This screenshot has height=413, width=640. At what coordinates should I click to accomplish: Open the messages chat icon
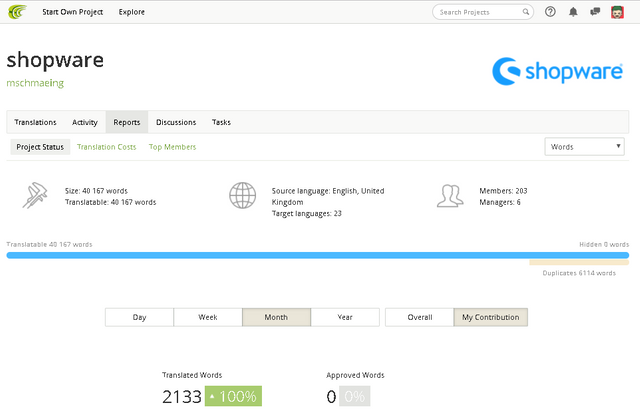(x=595, y=12)
